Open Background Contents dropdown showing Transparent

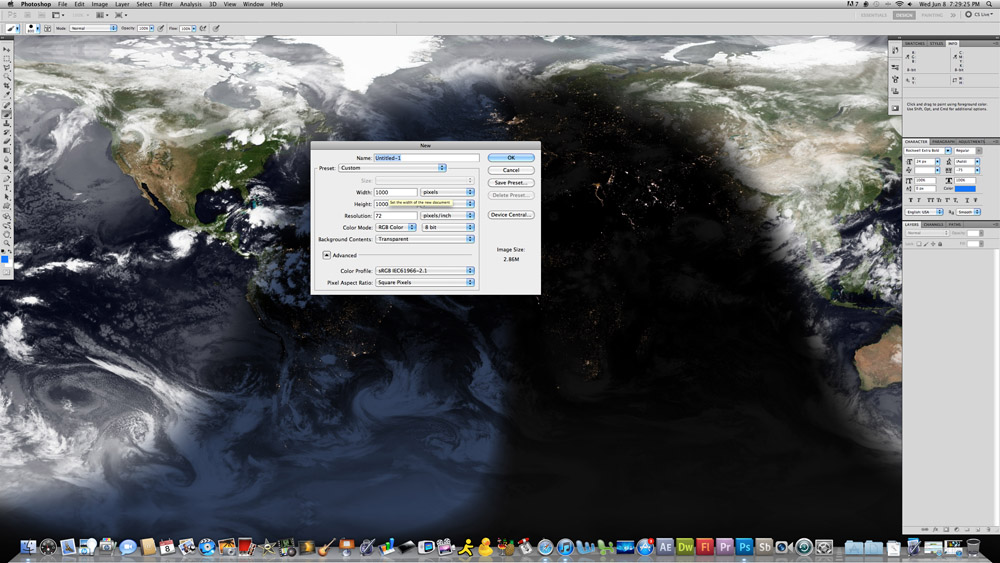coord(425,239)
